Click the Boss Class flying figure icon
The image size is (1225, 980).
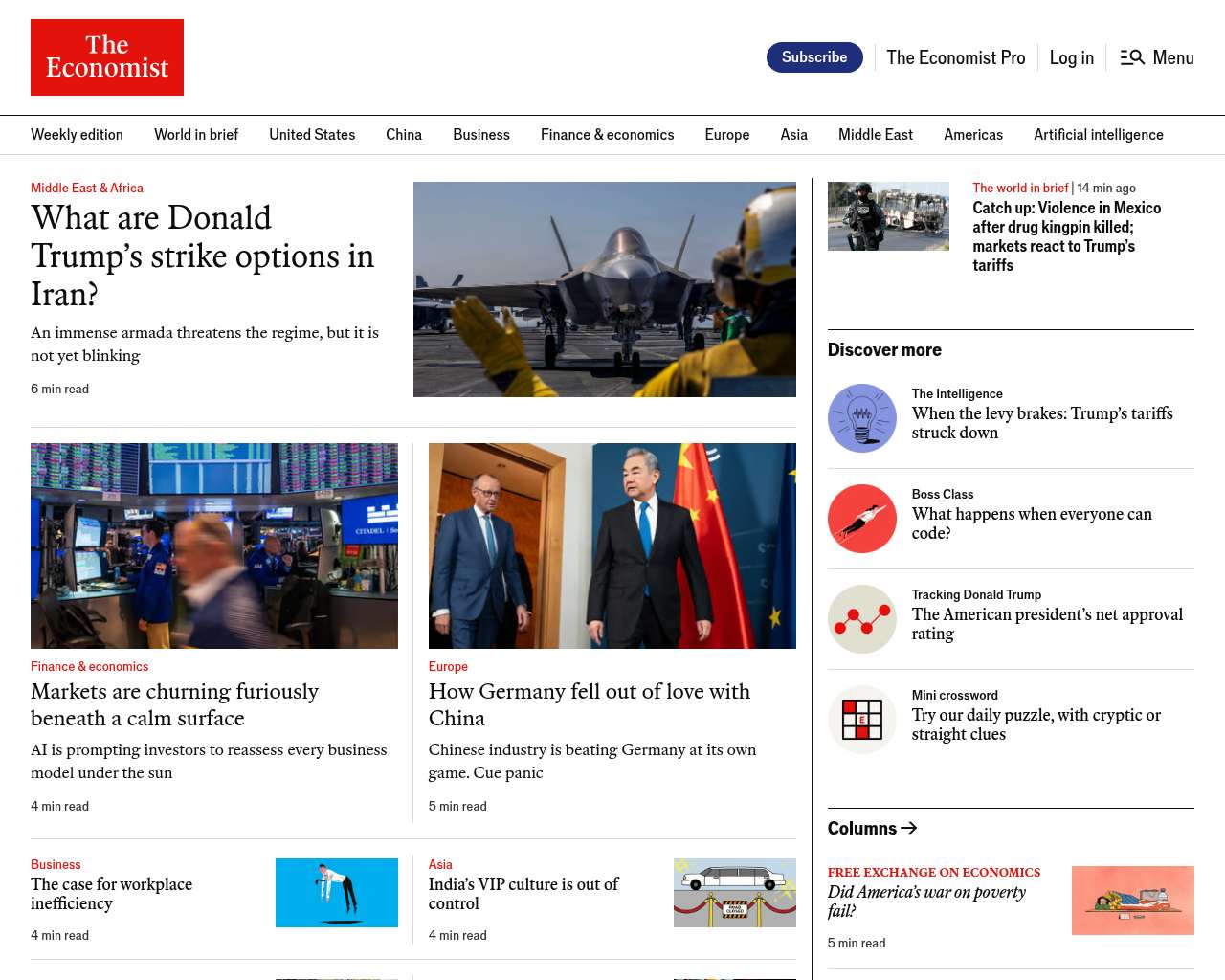click(861, 519)
